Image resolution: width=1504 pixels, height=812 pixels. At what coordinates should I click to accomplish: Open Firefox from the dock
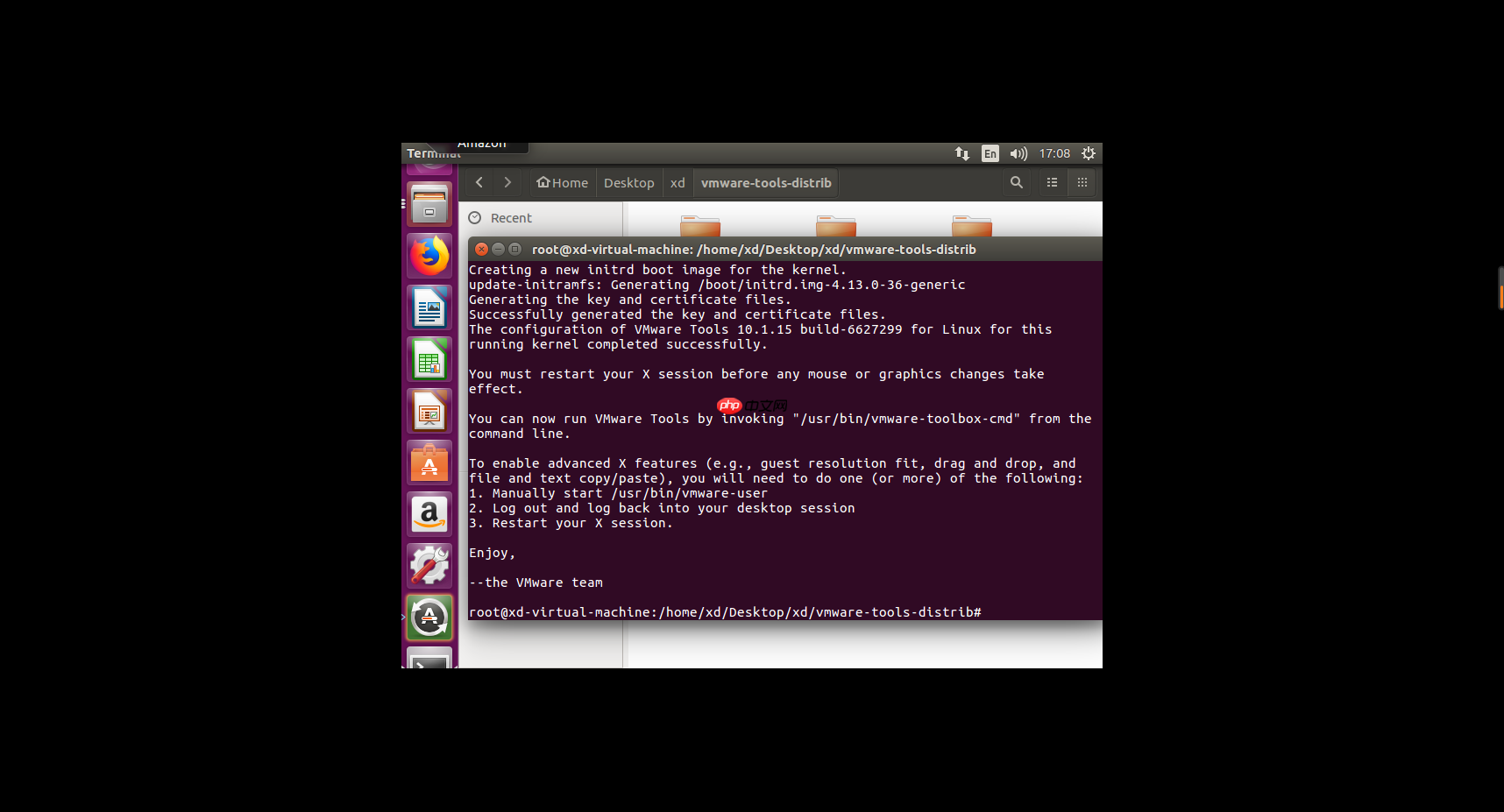coord(429,256)
